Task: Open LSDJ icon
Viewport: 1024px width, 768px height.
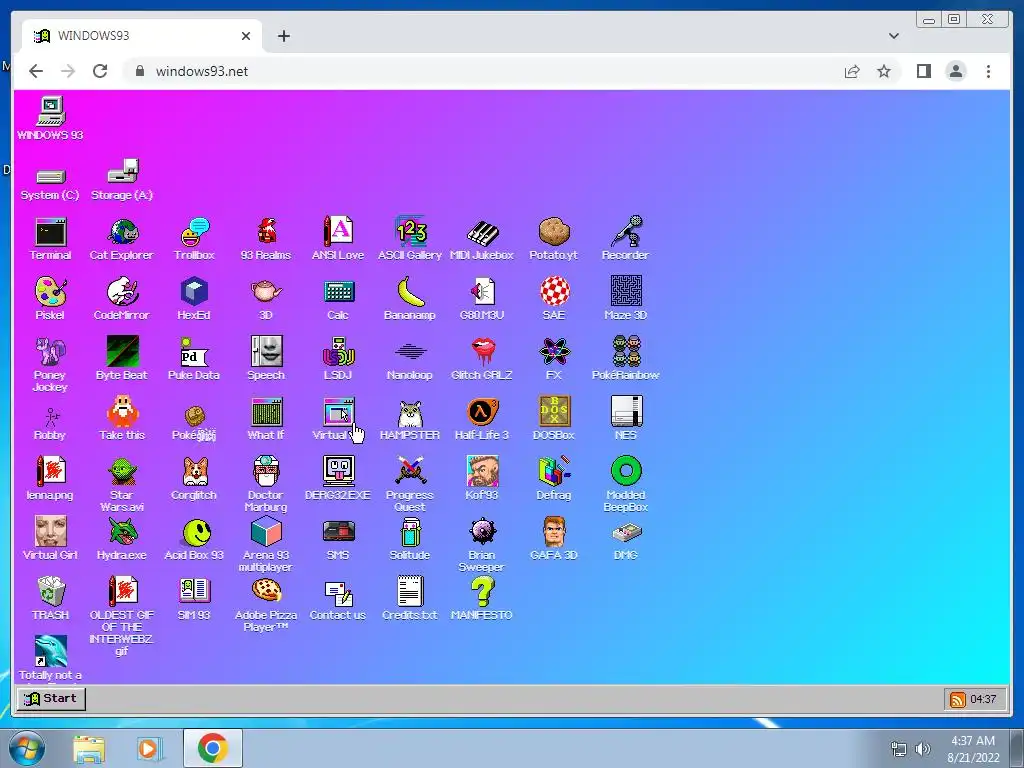Action: click(x=338, y=351)
